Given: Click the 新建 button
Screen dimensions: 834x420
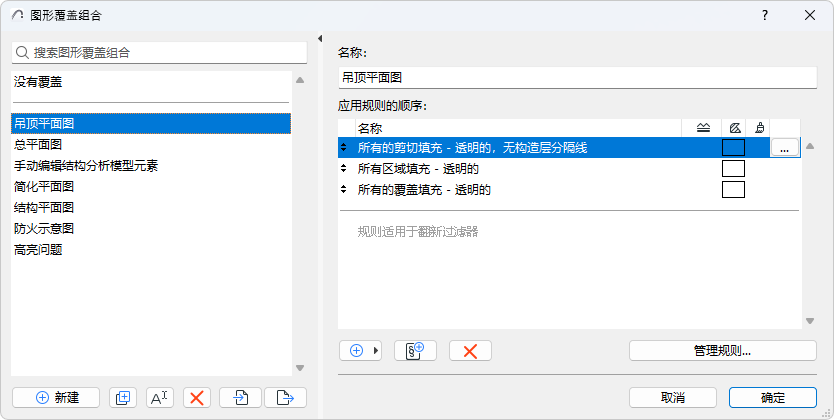Looking at the screenshot, I should pos(56,398).
